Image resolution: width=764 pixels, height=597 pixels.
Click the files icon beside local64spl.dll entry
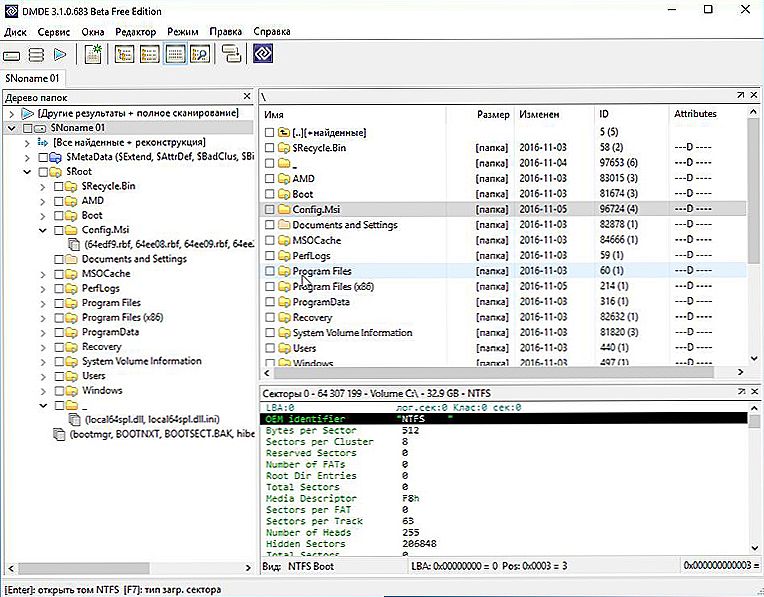tap(75, 420)
